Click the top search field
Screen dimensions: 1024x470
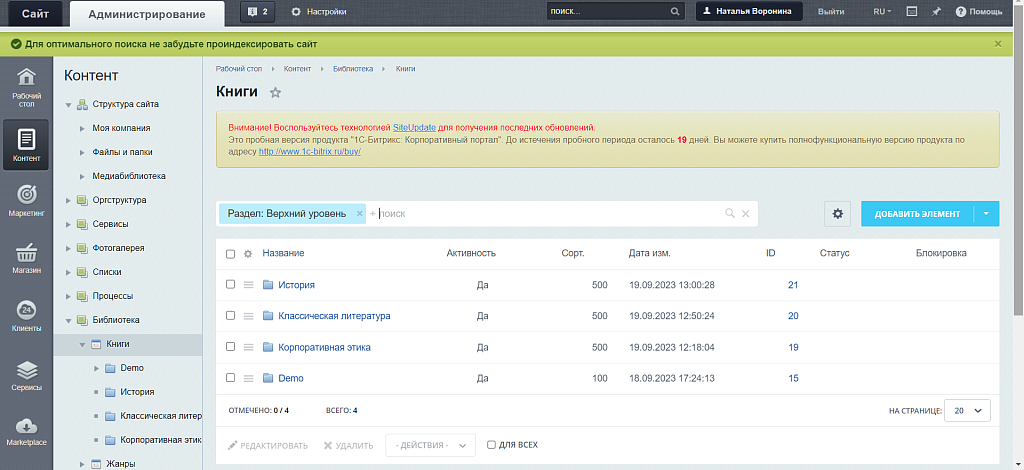(x=608, y=12)
